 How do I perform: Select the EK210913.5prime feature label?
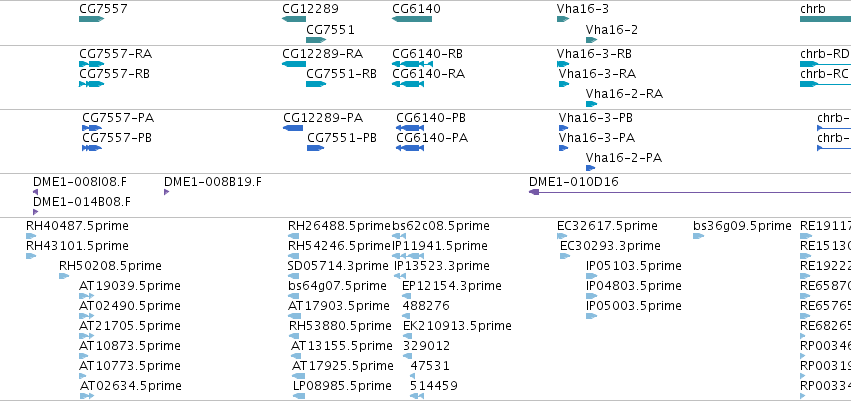point(457,326)
